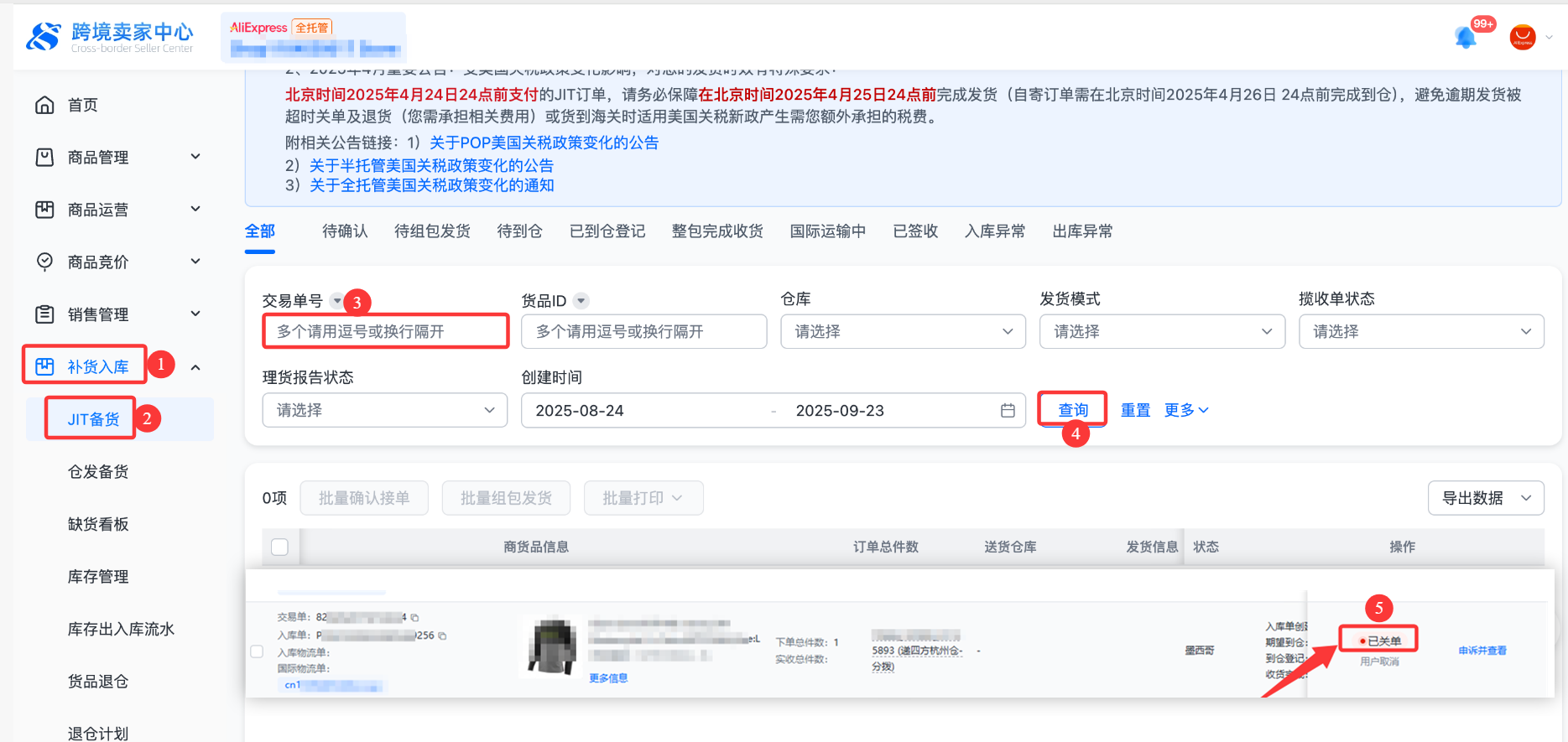Switch to the 入库异常 tab

coord(995,231)
